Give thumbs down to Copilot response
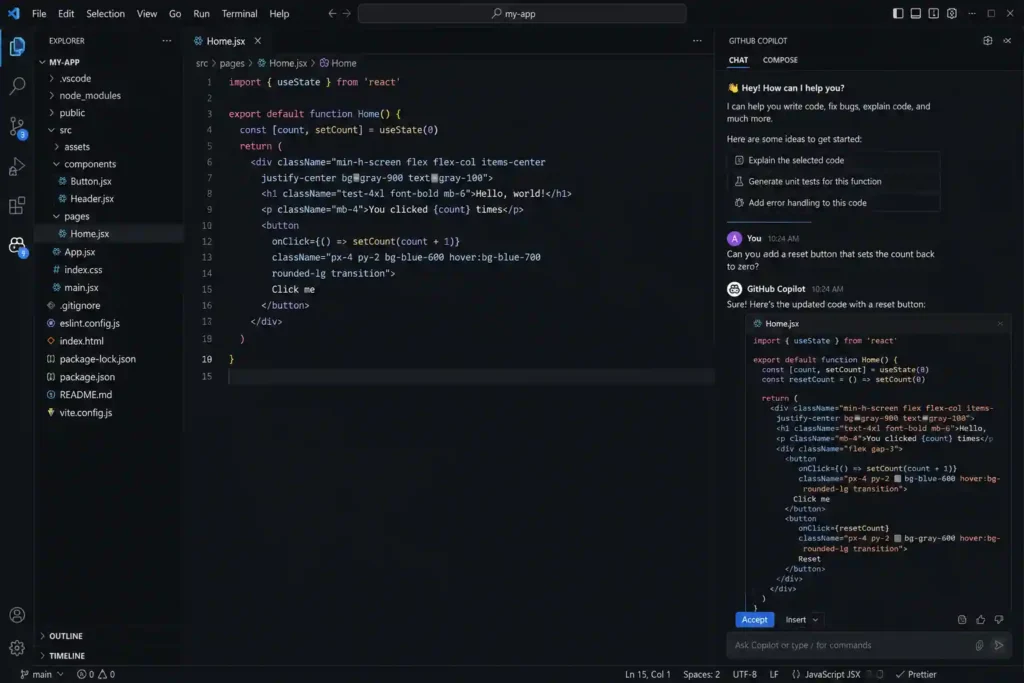Screen dimensions: 1024x683 click(x=999, y=620)
